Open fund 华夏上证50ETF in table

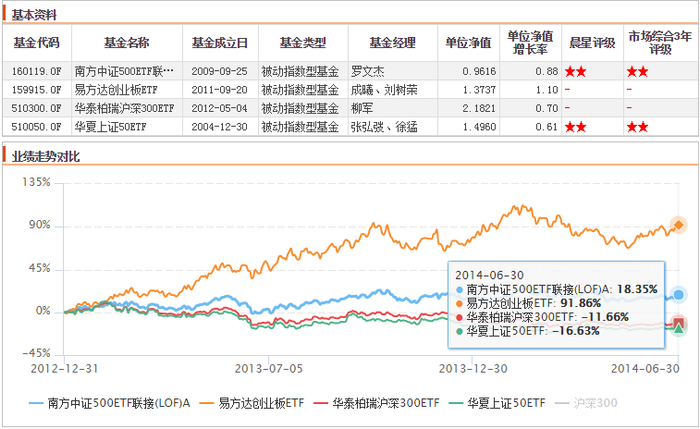pyautogui.click(x=110, y=127)
